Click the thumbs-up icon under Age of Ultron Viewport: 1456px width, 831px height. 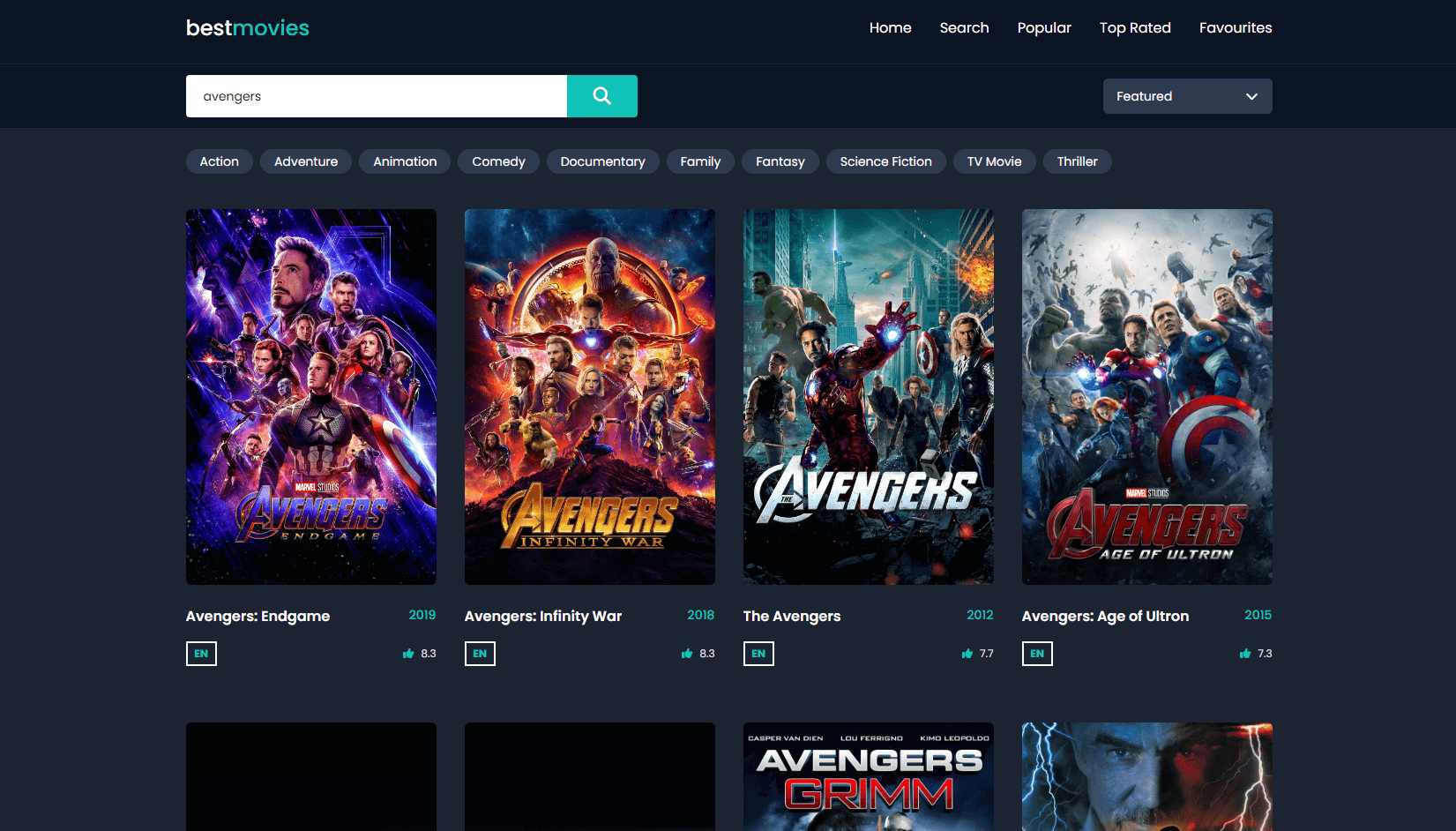coord(1245,654)
